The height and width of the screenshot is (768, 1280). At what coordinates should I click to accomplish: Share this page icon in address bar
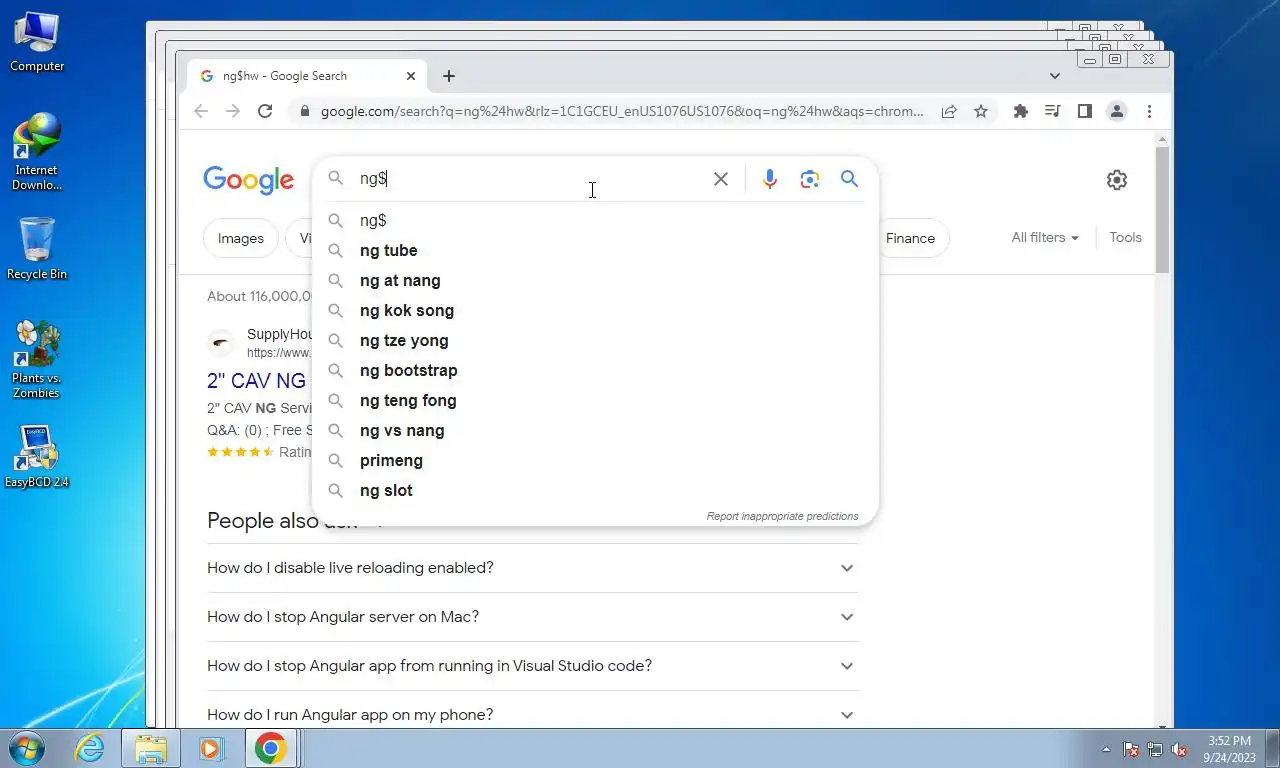[949, 111]
